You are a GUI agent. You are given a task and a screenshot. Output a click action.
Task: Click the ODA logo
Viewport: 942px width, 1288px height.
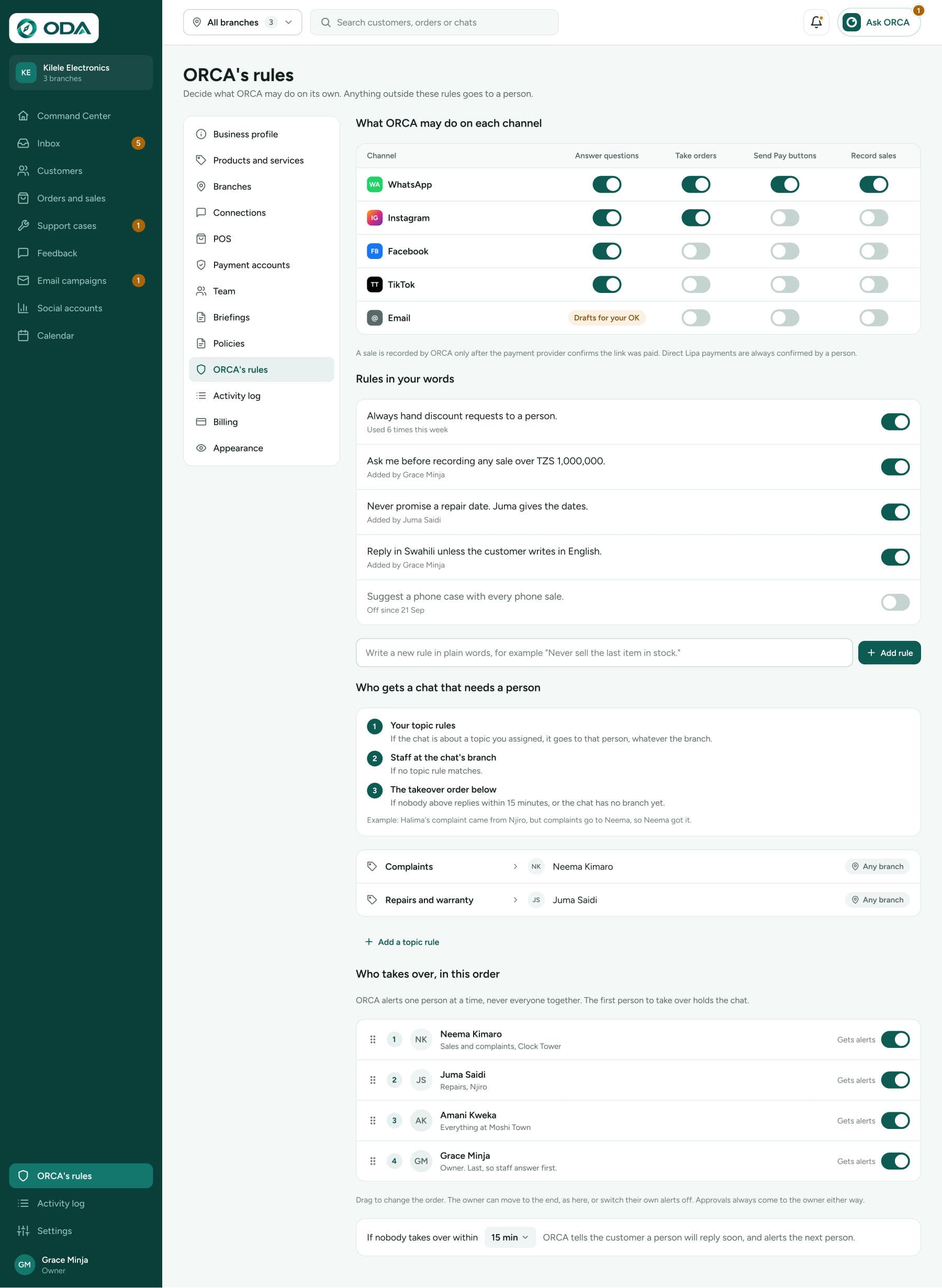[53, 28]
